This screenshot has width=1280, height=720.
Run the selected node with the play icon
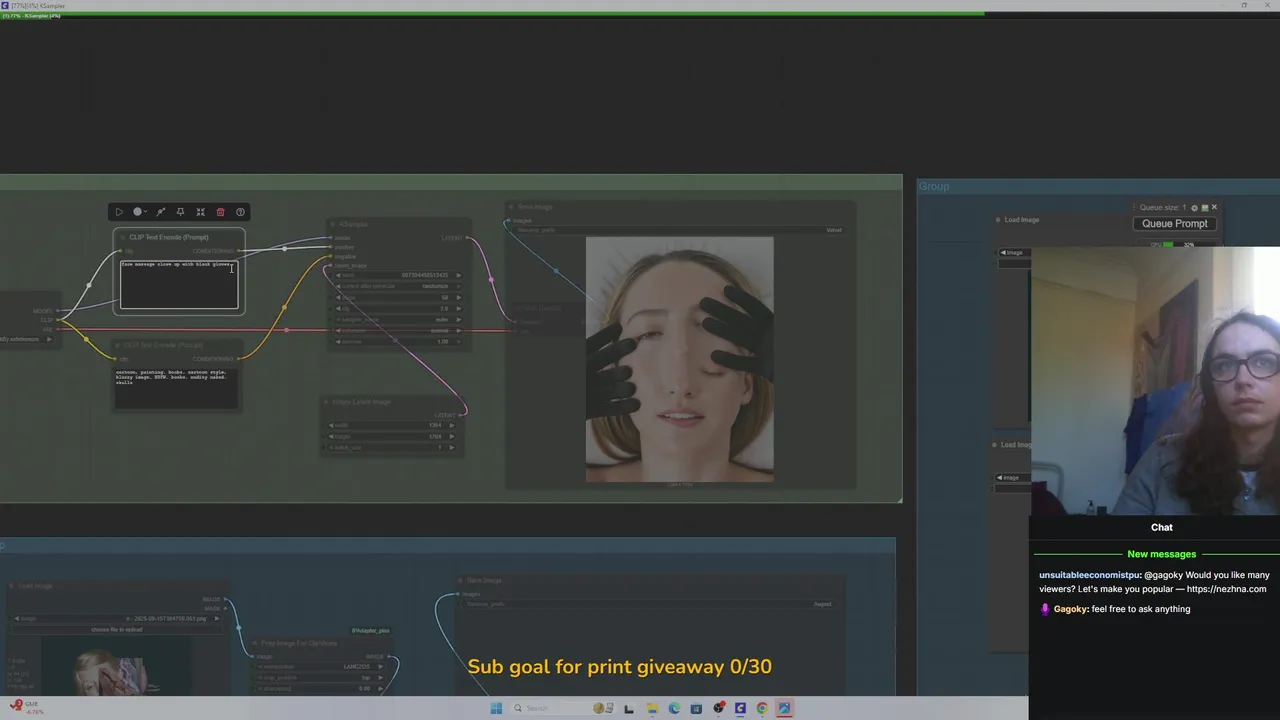[x=119, y=212]
